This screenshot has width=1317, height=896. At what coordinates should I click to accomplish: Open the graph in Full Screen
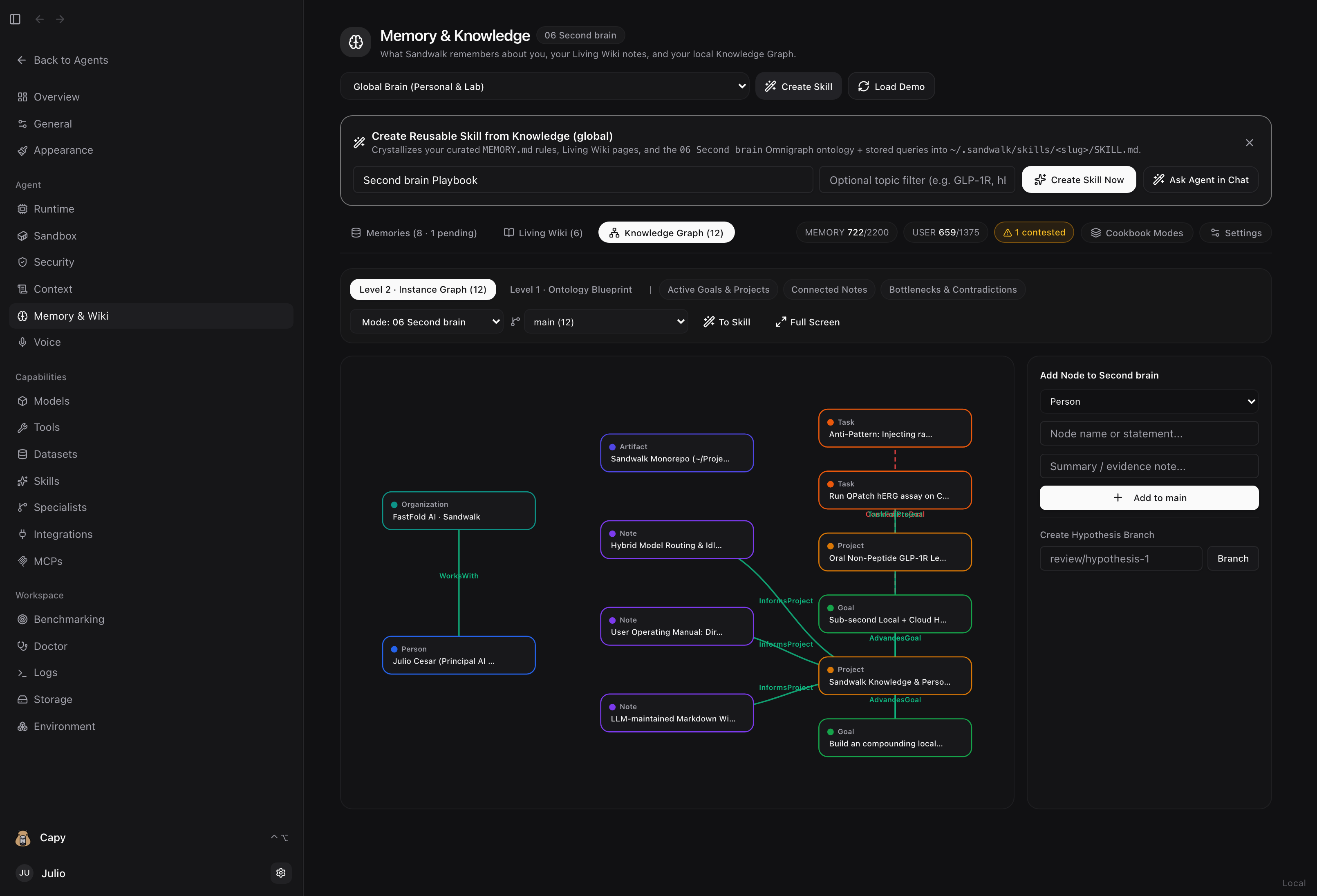coord(808,322)
